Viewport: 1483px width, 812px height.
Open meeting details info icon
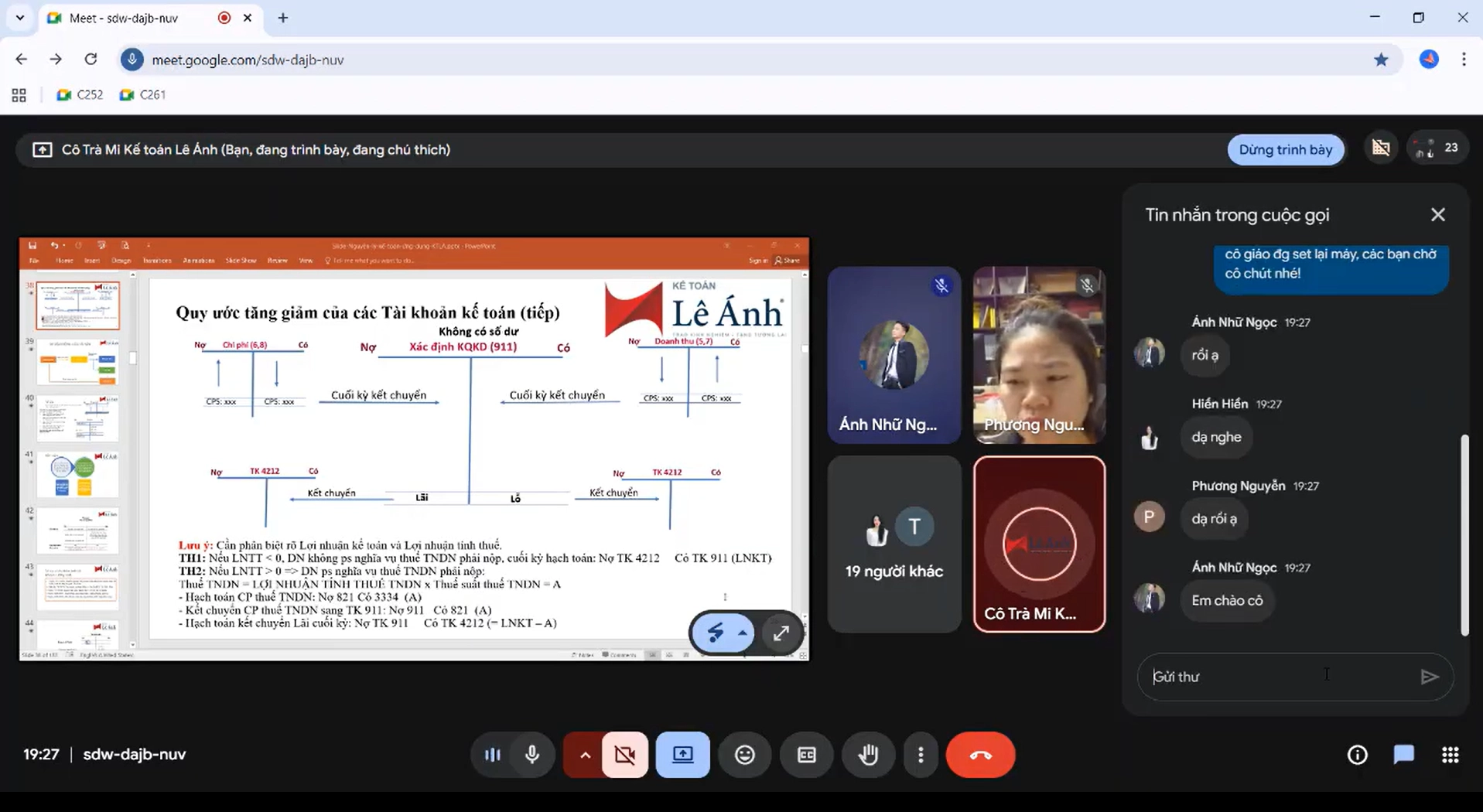point(1357,755)
